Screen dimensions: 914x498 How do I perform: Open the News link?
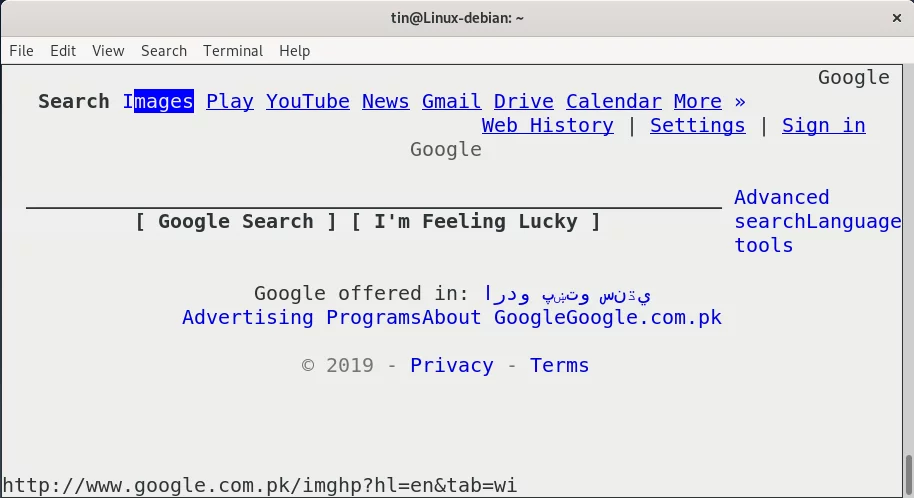[385, 101]
